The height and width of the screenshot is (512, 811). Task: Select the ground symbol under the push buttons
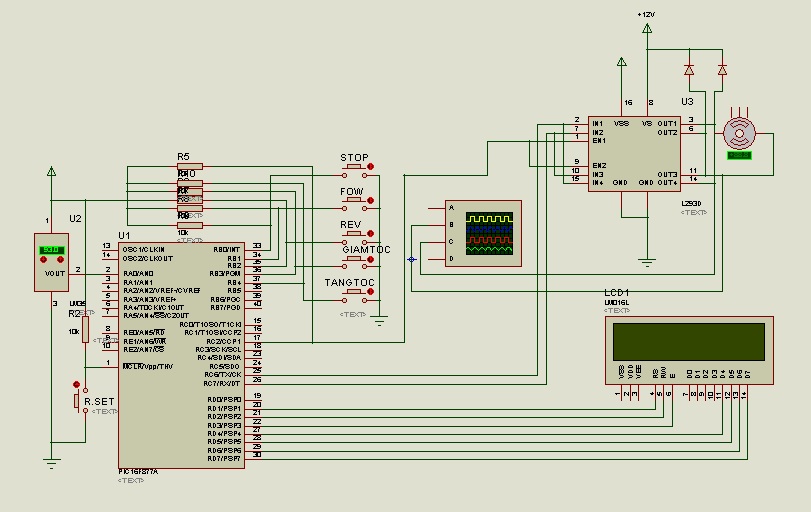click(x=380, y=321)
